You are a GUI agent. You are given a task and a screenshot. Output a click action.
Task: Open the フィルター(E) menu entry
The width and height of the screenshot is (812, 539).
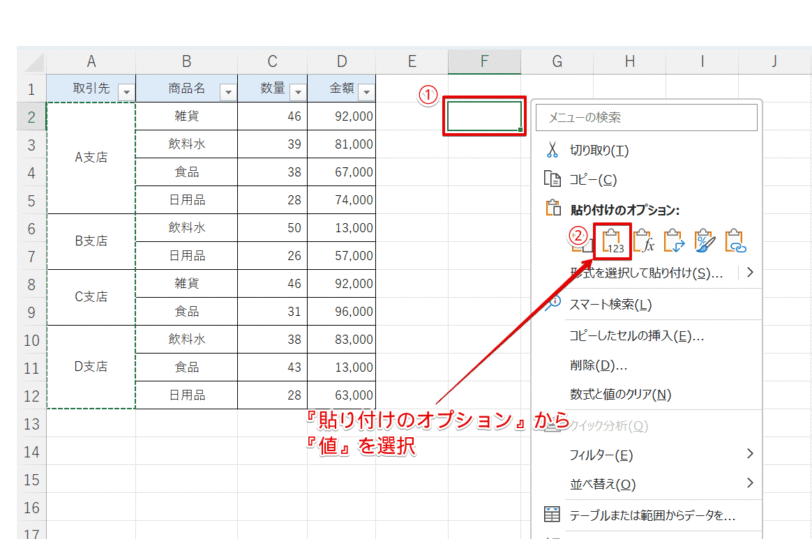(601, 456)
